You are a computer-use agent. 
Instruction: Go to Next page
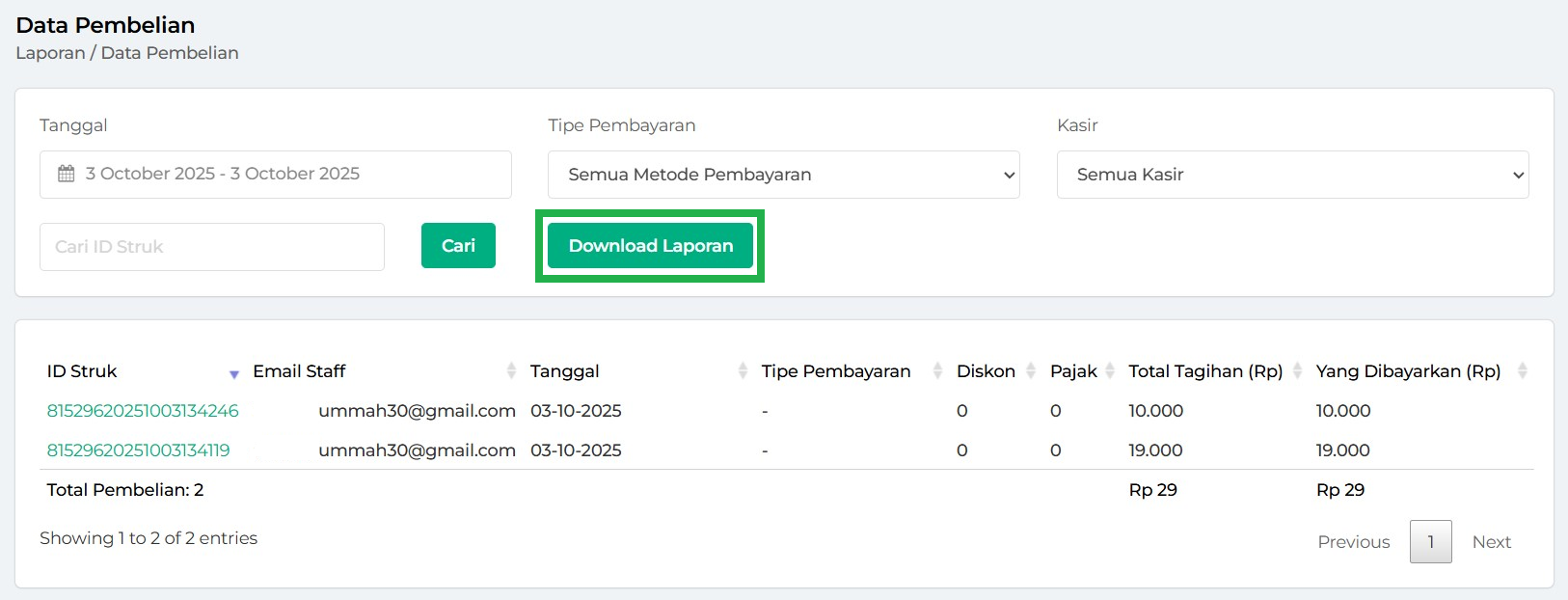tap(1491, 542)
